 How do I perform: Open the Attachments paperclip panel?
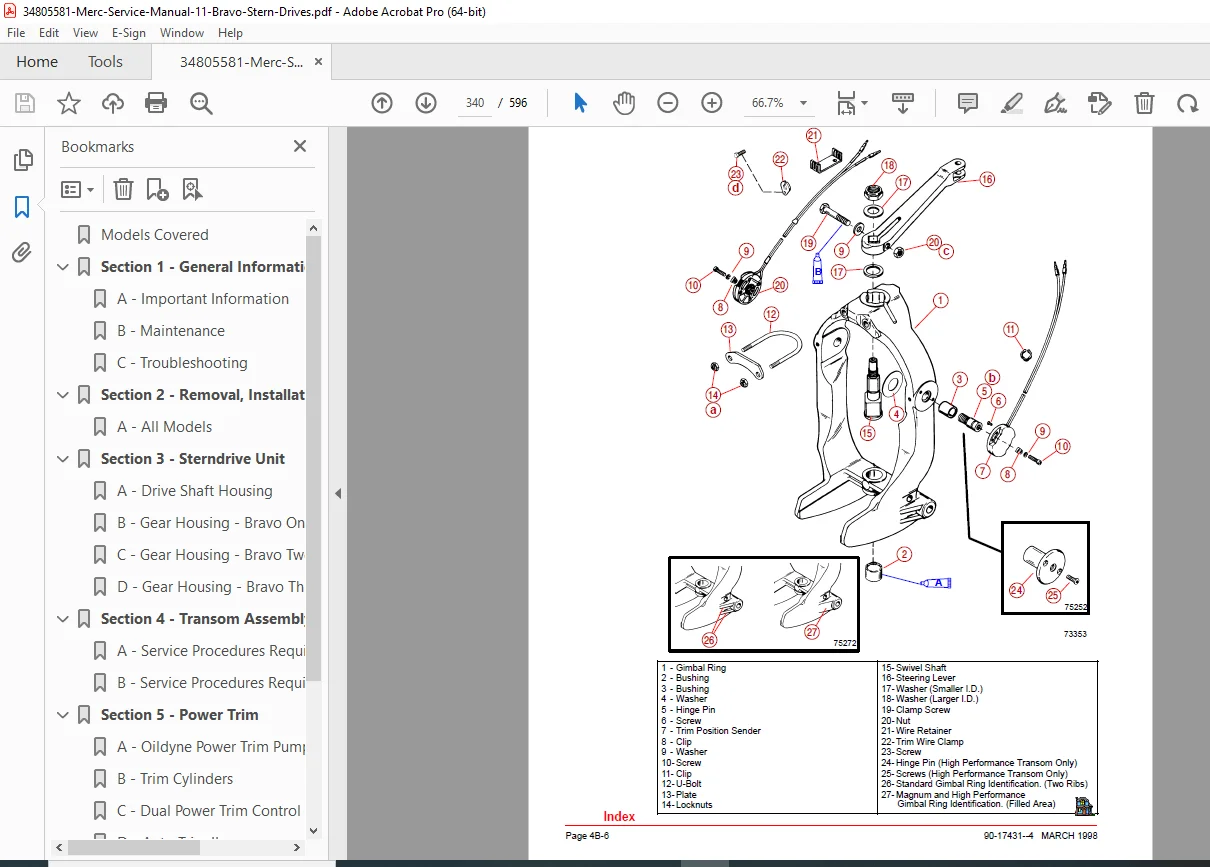coord(22,253)
